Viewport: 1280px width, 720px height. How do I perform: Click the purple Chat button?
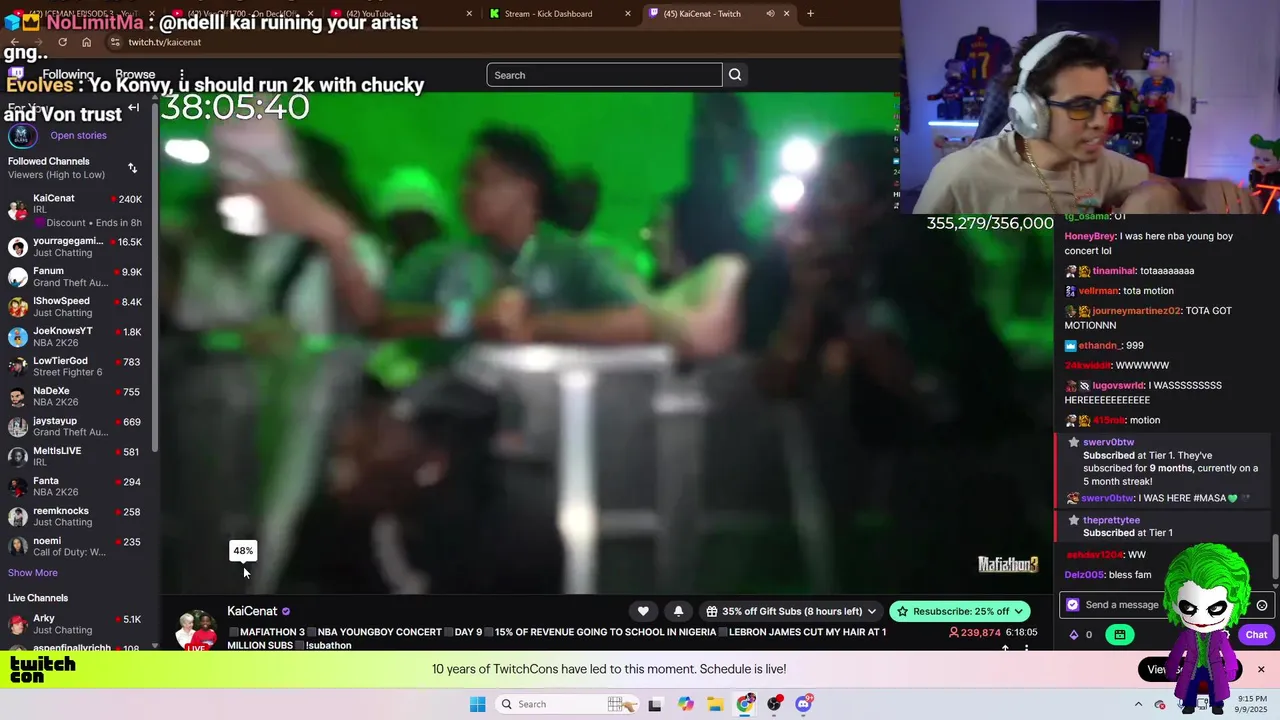tap(1256, 634)
